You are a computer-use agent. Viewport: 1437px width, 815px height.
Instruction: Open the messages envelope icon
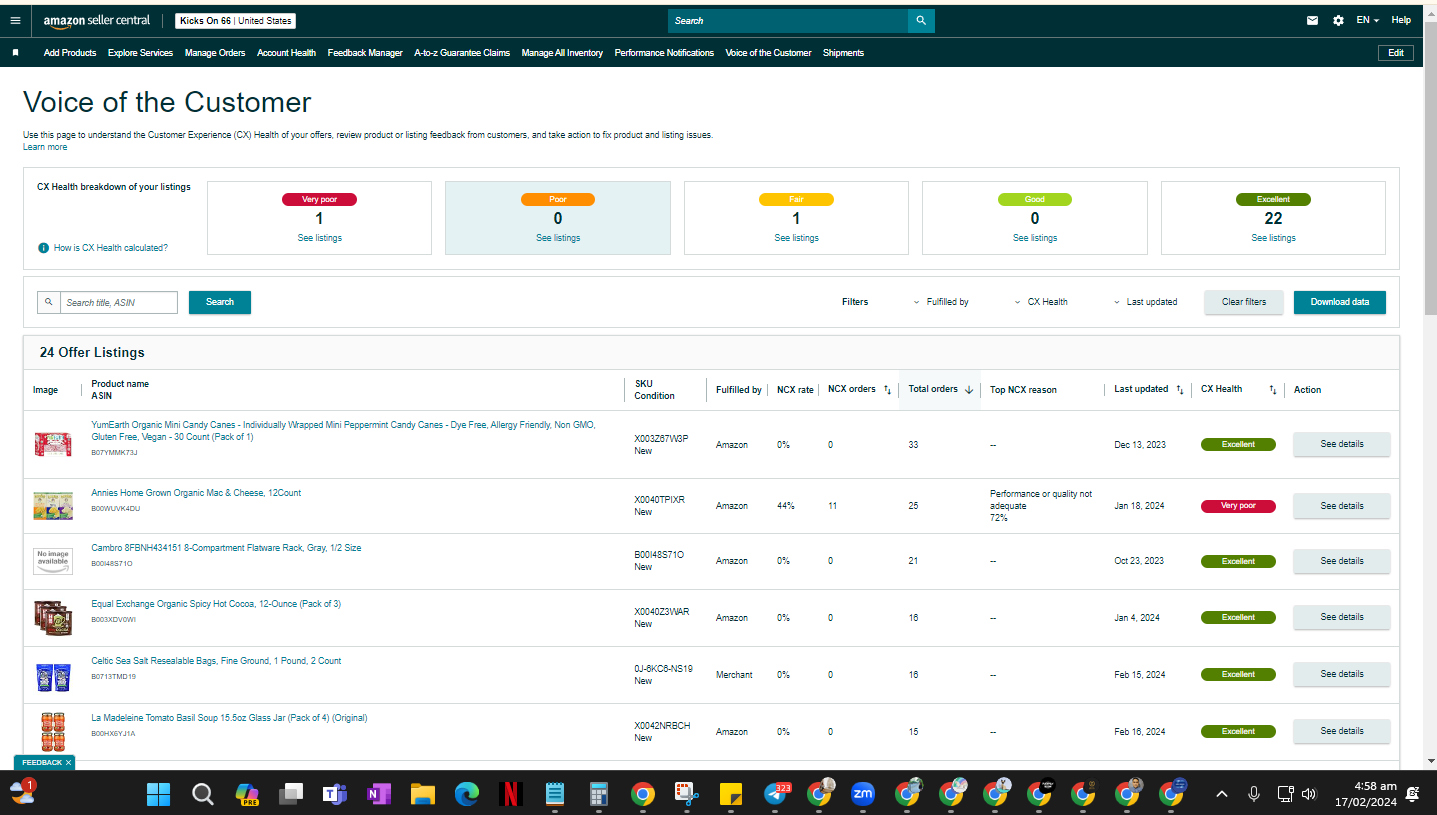click(x=1313, y=20)
